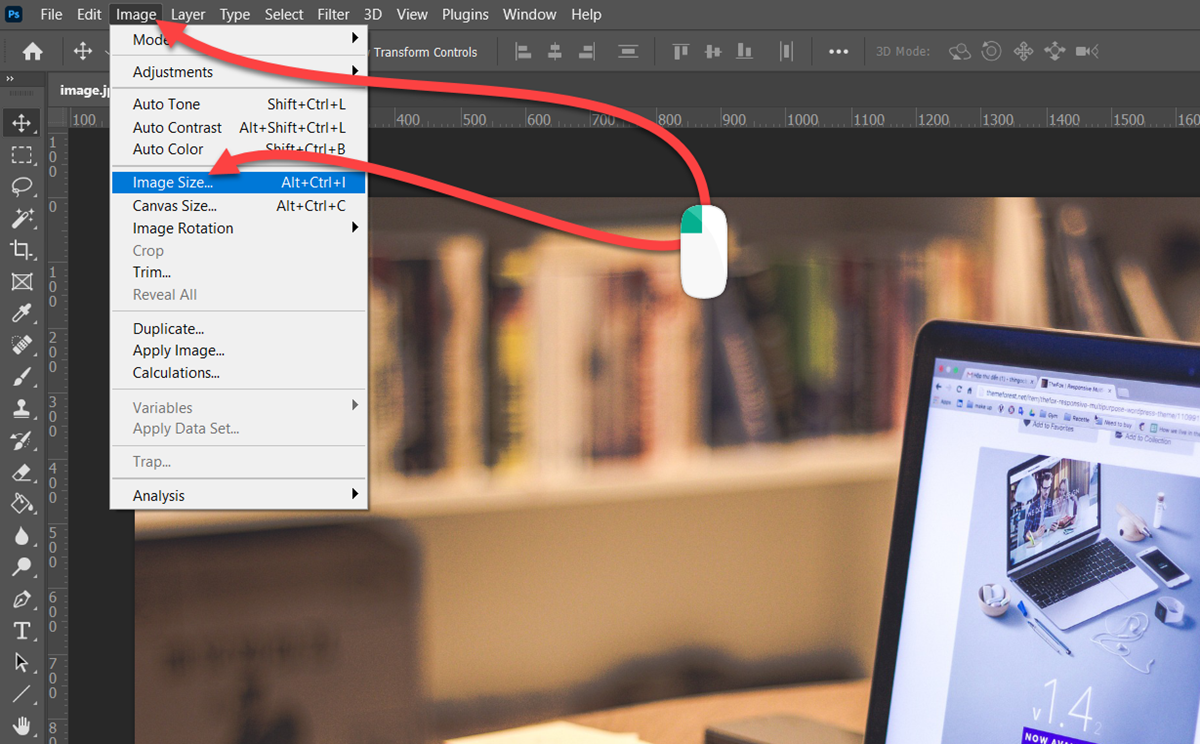Switch to the Eraser tool
Screen dimensions: 1200x744
tap(21, 472)
